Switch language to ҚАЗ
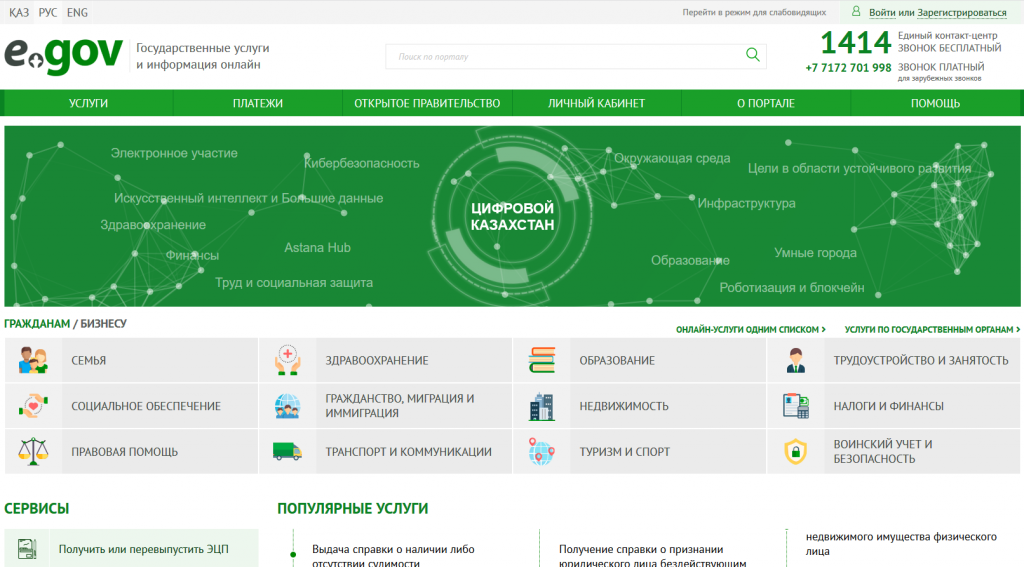Image resolution: width=1024 pixels, height=567 pixels. point(19,12)
